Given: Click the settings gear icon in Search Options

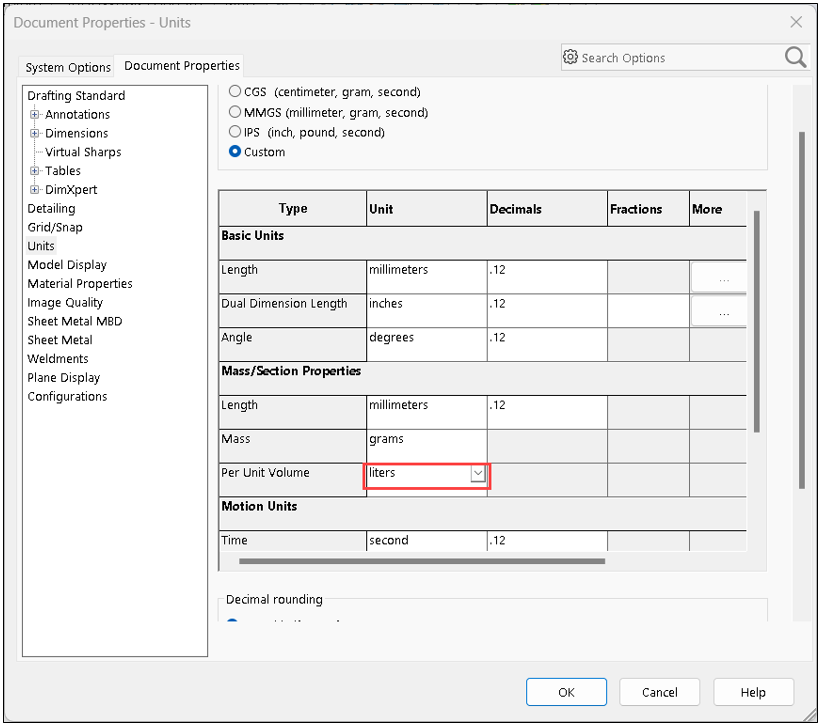Looking at the screenshot, I should 570,57.
